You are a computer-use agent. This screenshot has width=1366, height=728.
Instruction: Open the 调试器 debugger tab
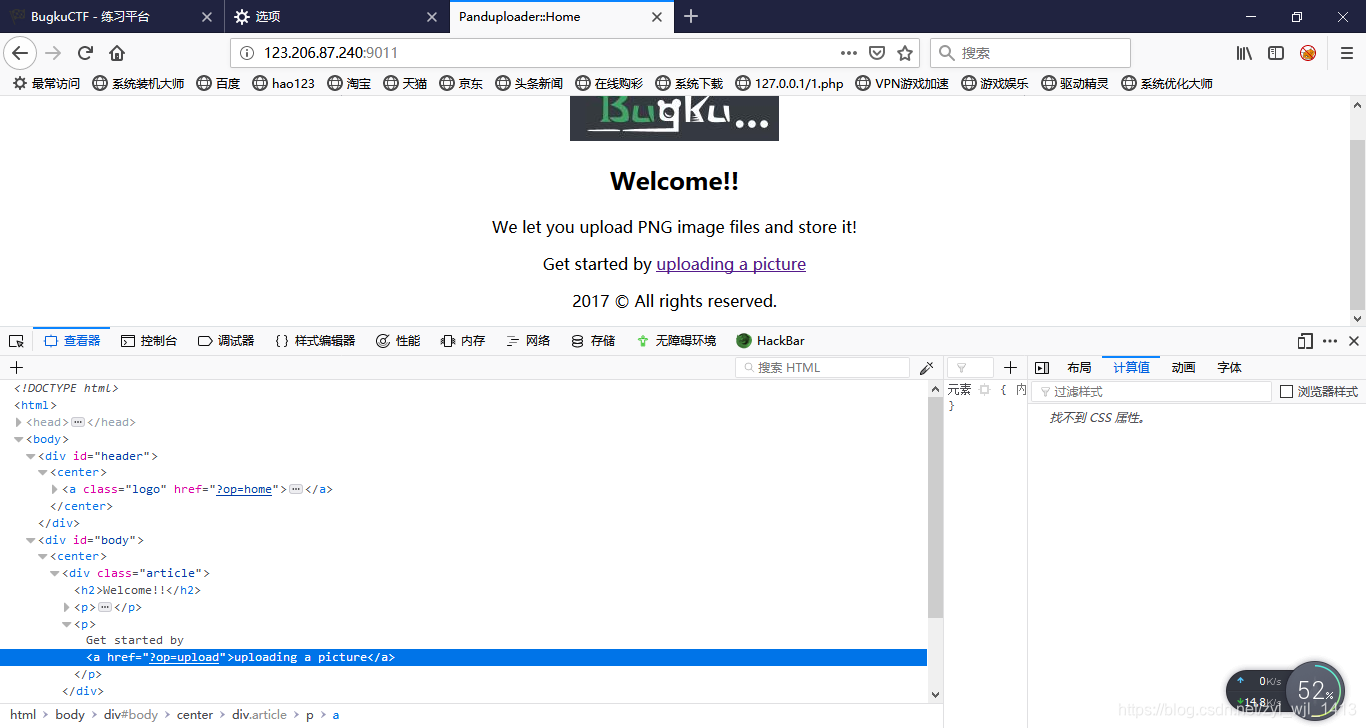[226, 341]
